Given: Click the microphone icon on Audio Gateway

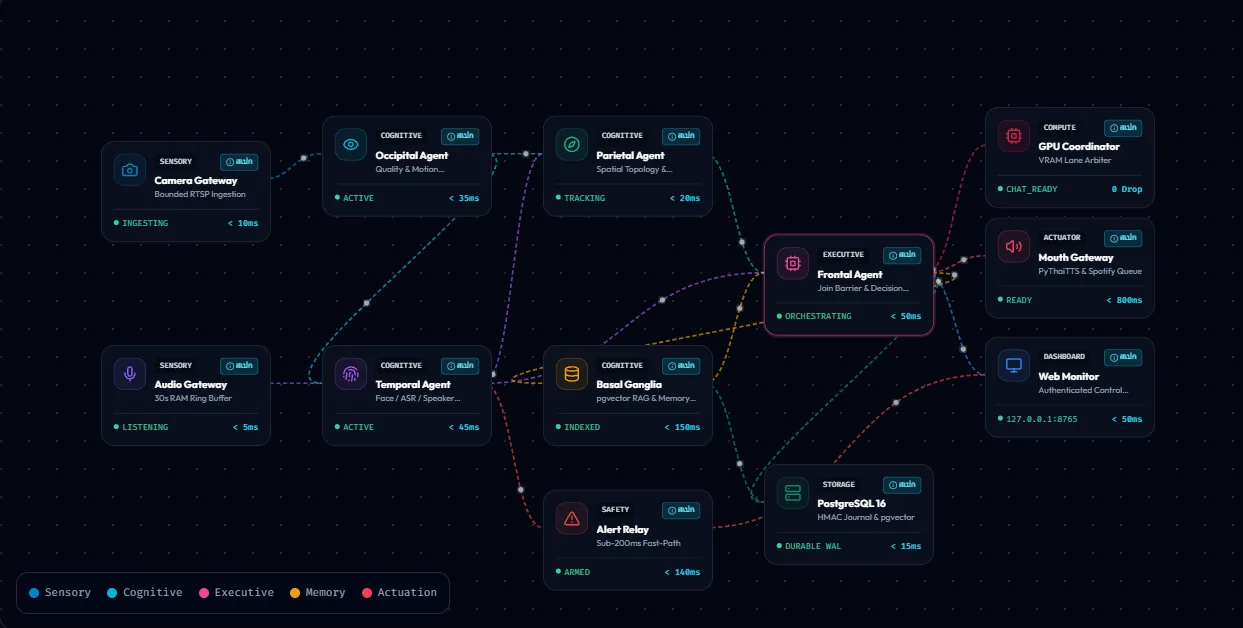Looking at the screenshot, I should coord(130,374).
